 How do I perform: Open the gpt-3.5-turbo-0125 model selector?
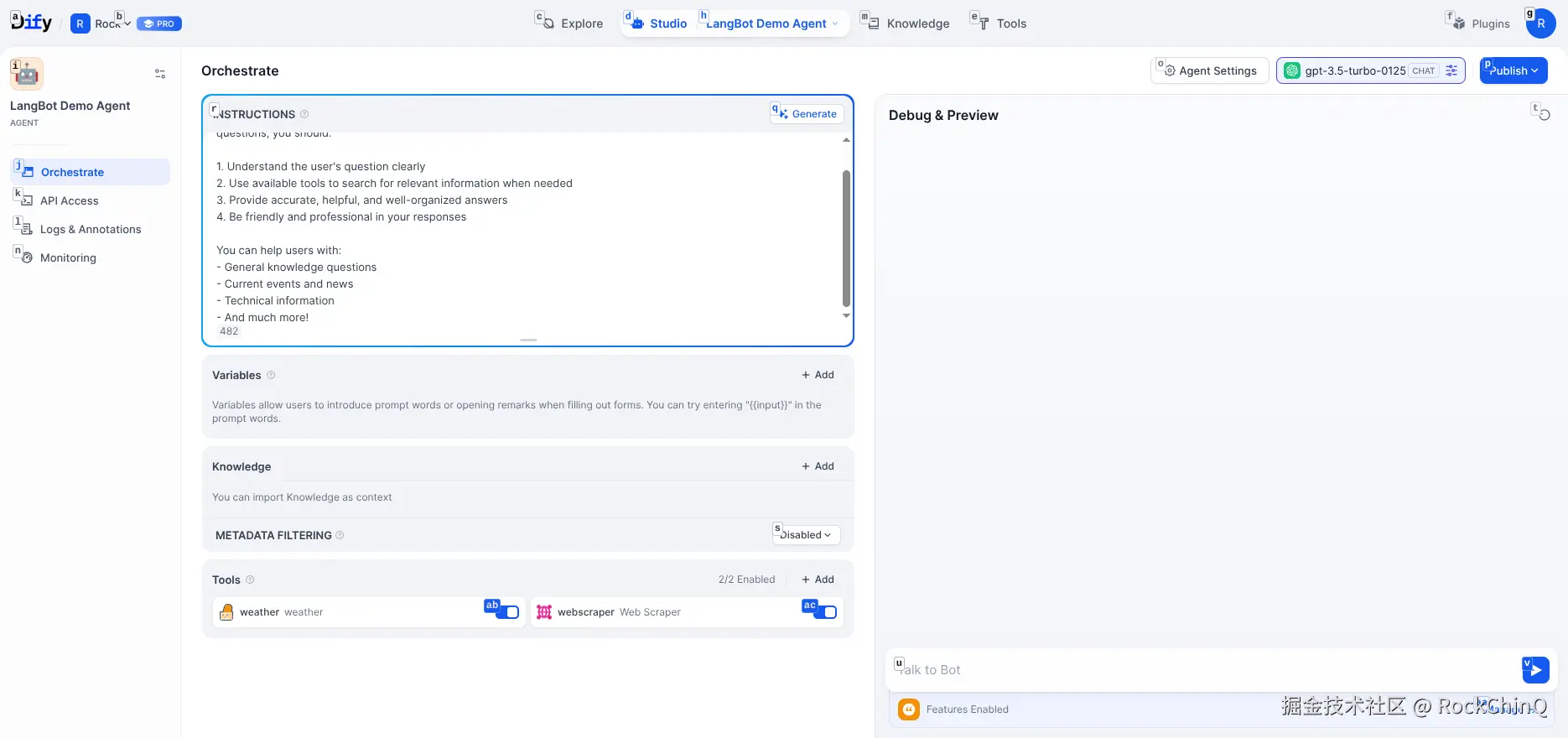click(1370, 70)
